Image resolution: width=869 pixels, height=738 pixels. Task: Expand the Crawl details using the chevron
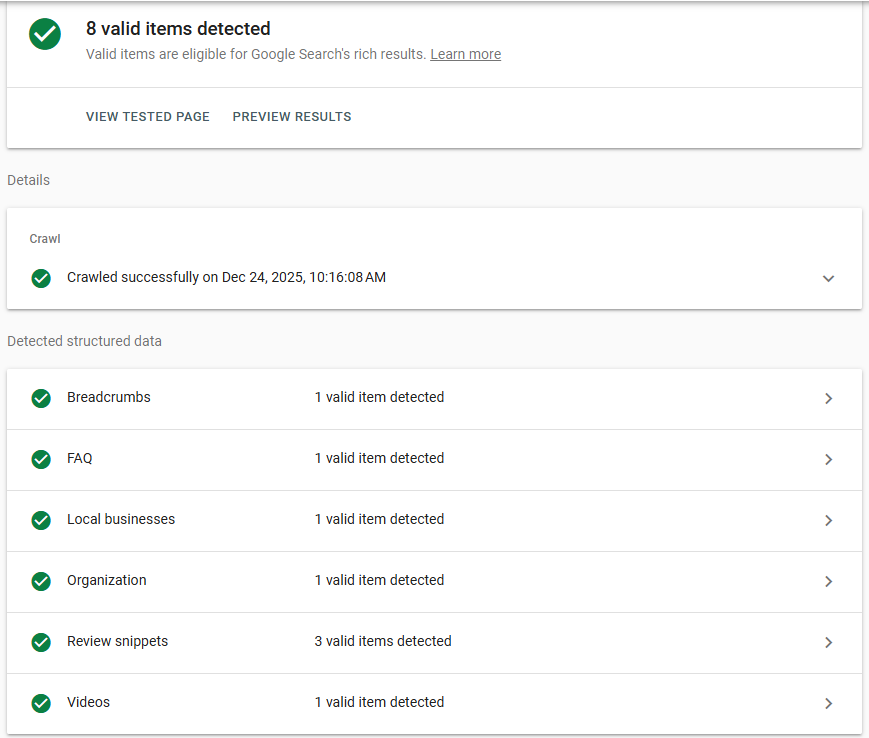[x=828, y=278]
